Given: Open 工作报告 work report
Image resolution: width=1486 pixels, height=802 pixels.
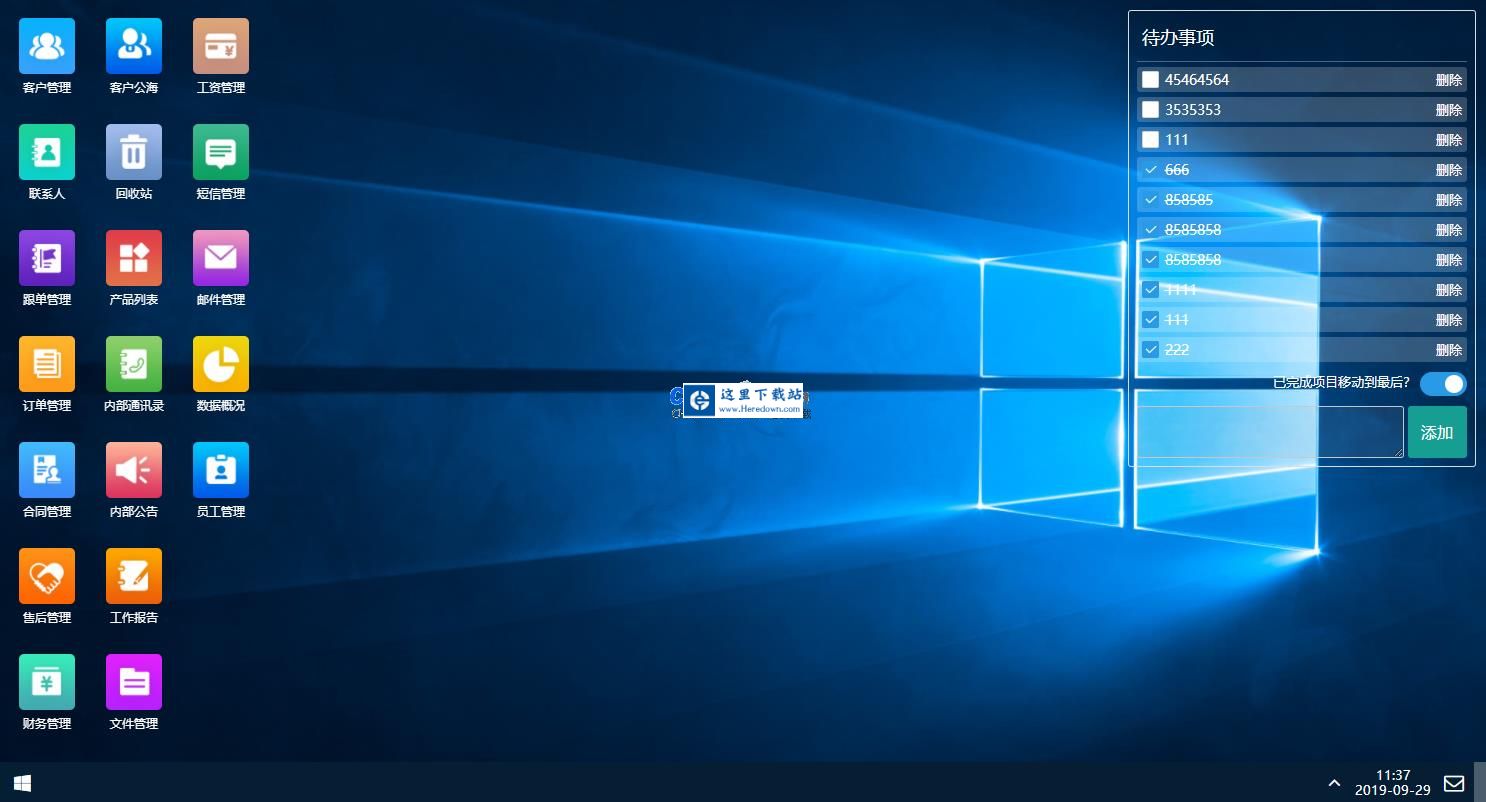Looking at the screenshot, I should point(133,576).
